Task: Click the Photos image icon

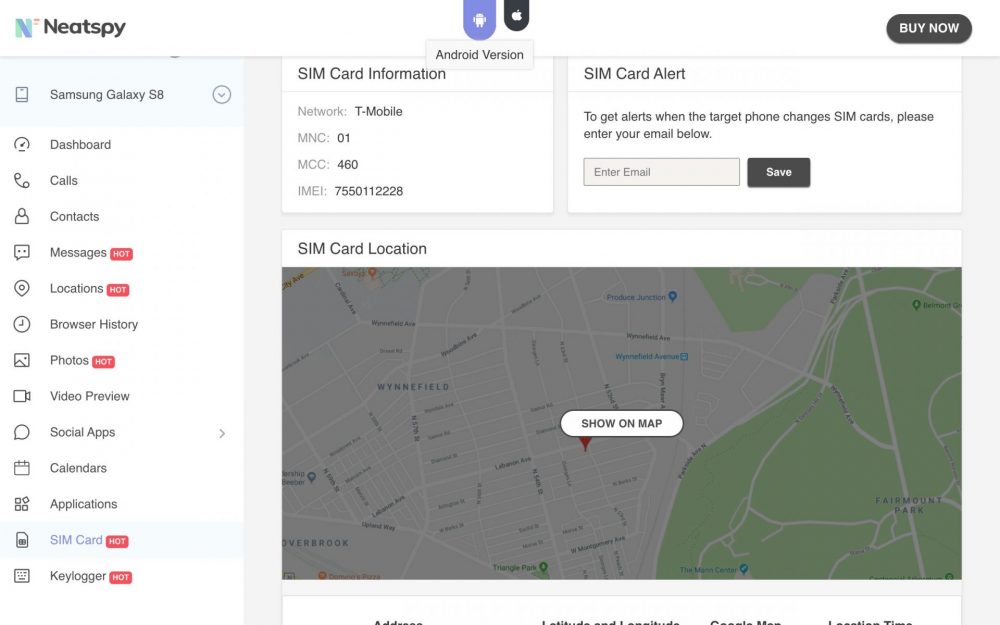Action: [x=22, y=360]
